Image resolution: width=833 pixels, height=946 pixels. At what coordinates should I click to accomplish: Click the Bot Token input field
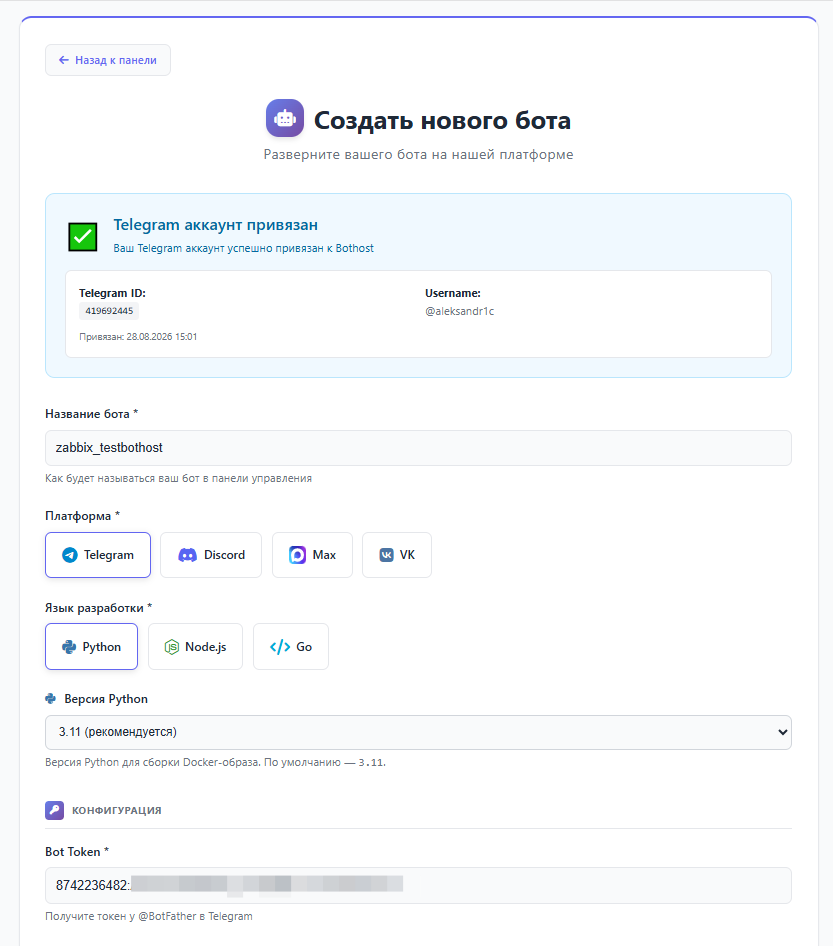click(418, 886)
